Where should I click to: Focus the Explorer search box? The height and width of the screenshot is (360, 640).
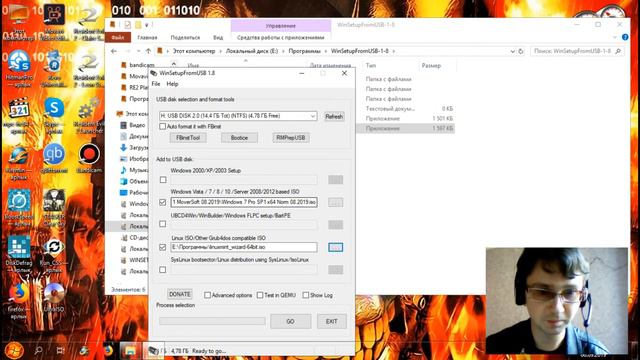pyautogui.click(x=571, y=51)
